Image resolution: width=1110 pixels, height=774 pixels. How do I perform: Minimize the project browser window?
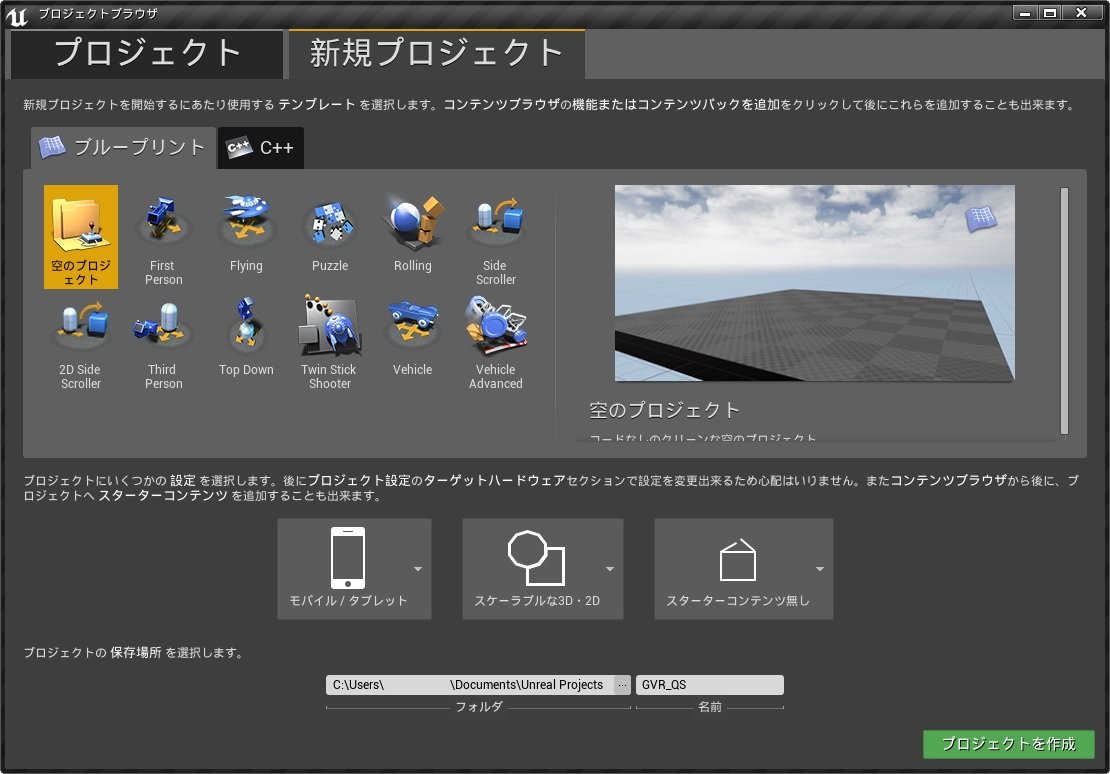click(1024, 13)
